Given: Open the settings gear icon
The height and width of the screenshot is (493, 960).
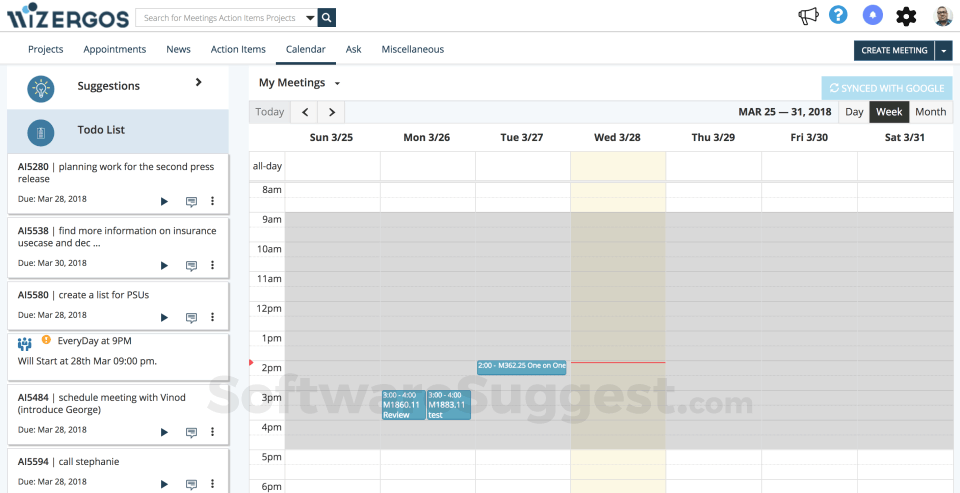Looking at the screenshot, I should tap(906, 16).
